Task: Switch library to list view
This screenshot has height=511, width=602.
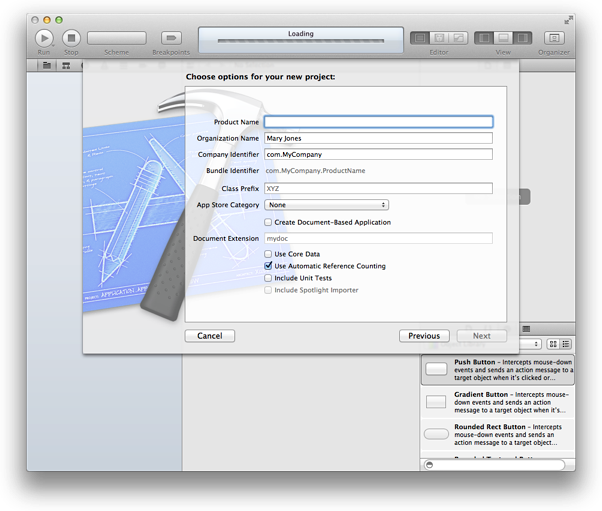Action: click(566, 344)
